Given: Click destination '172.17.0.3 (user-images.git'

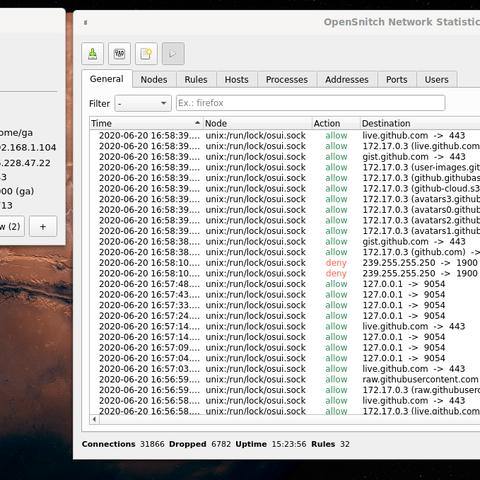Looking at the screenshot, I should [x=421, y=167].
